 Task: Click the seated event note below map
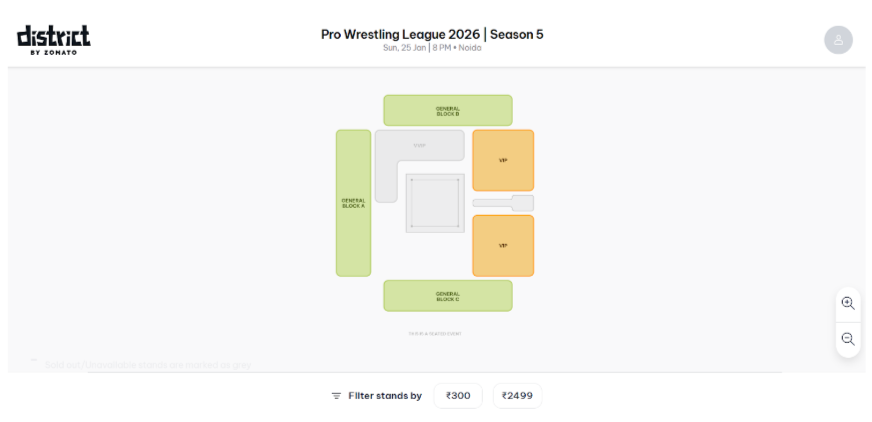(435, 333)
